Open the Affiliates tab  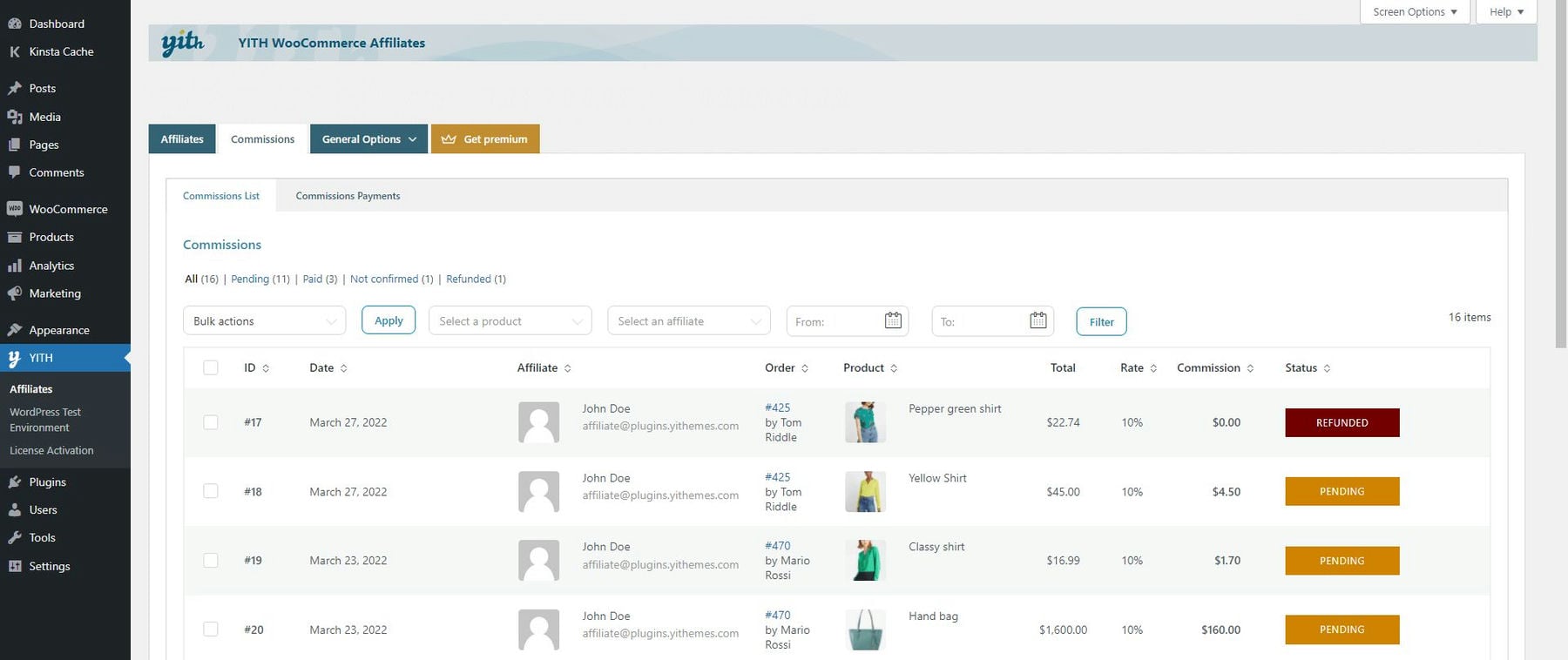182,139
